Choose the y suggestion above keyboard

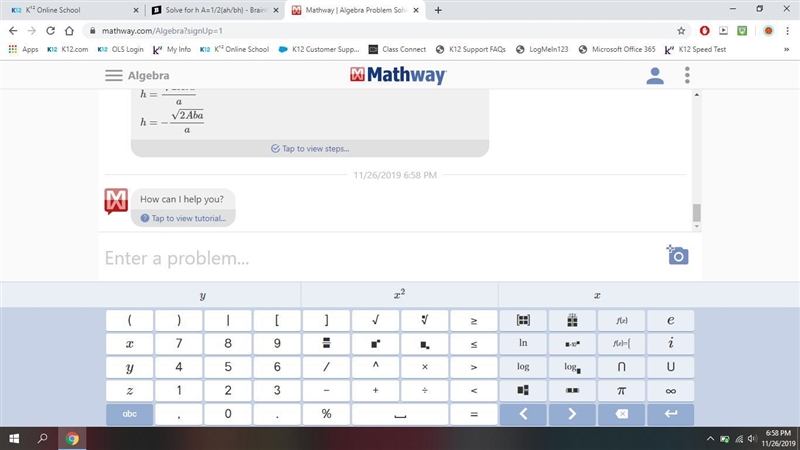pyautogui.click(x=203, y=295)
